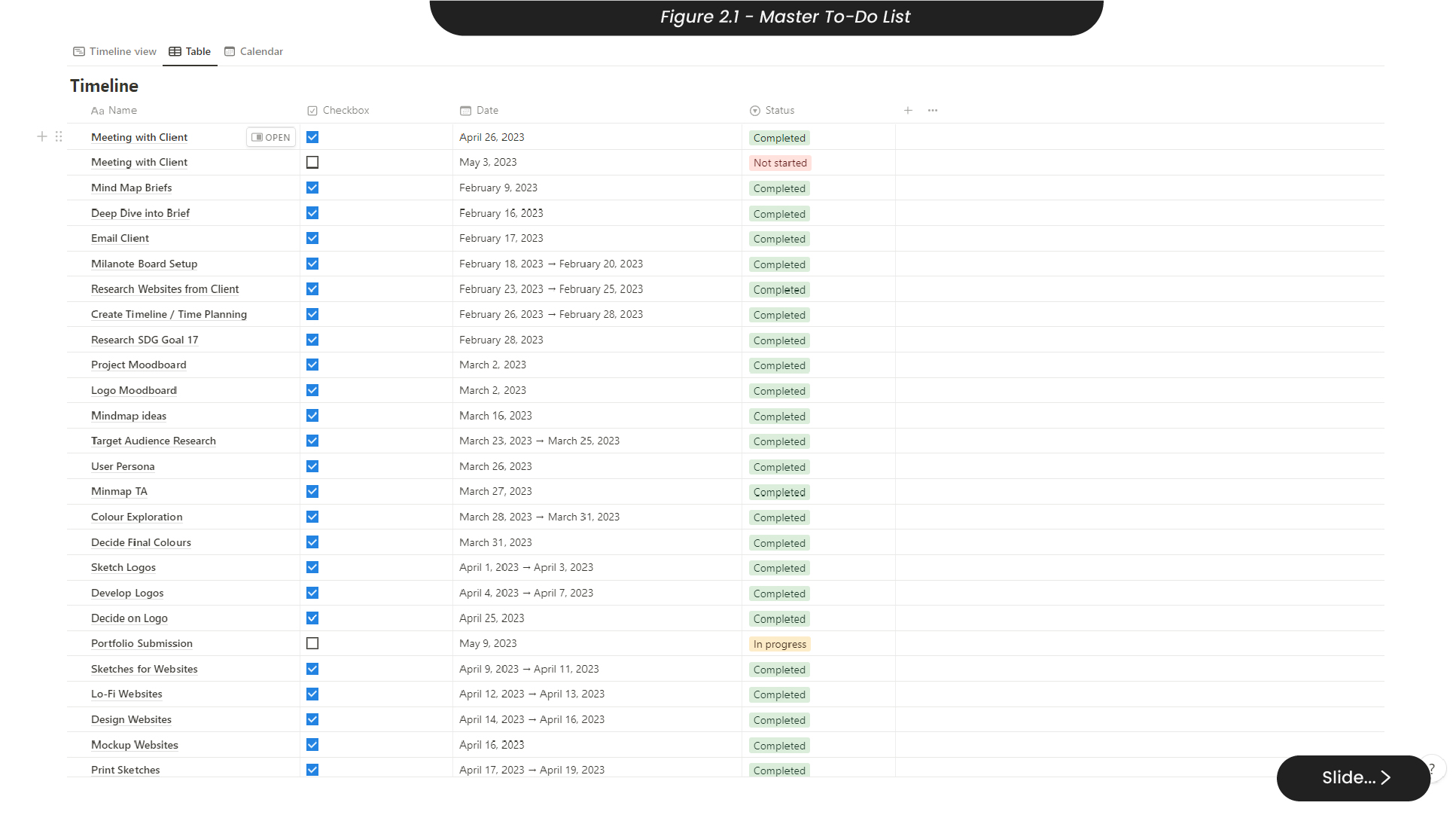Open the Completed status for Mind Map Briefs
1456x827 pixels.
click(779, 188)
